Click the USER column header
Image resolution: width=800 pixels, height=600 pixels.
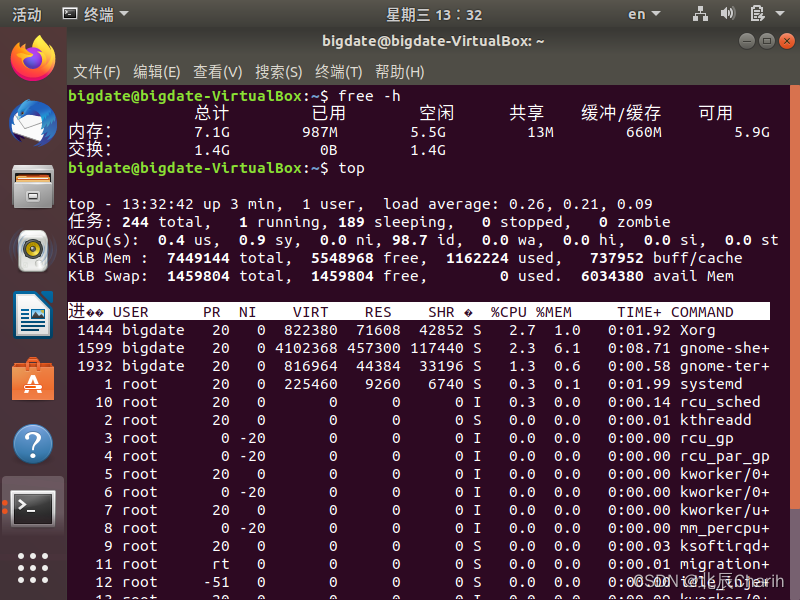[131, 312]
